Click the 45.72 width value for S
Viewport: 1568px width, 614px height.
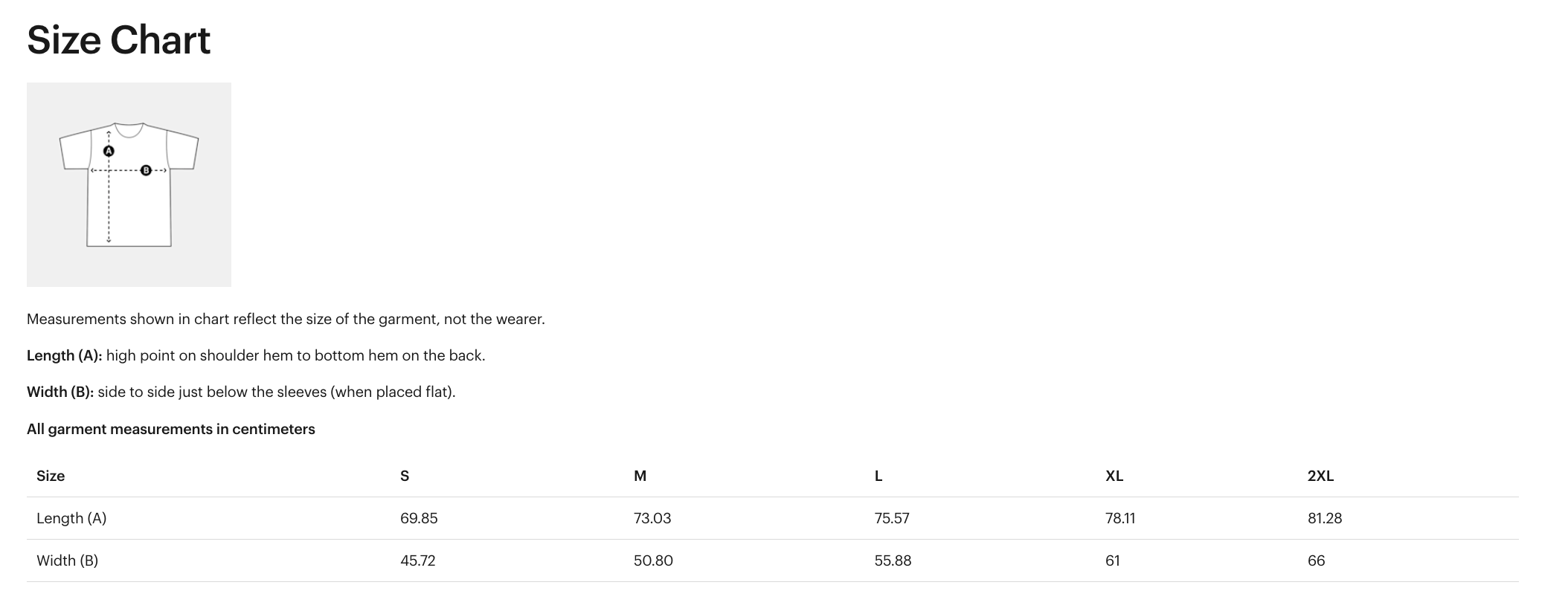pos(418,560)
